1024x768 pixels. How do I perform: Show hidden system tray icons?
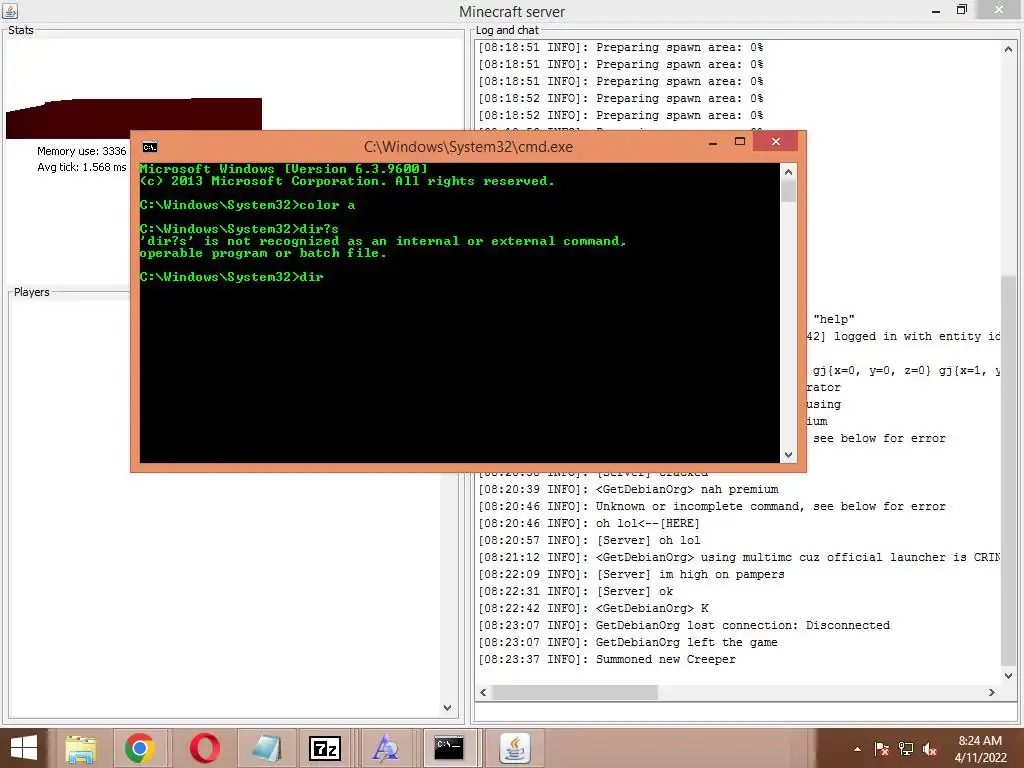[x=857, y=749]
